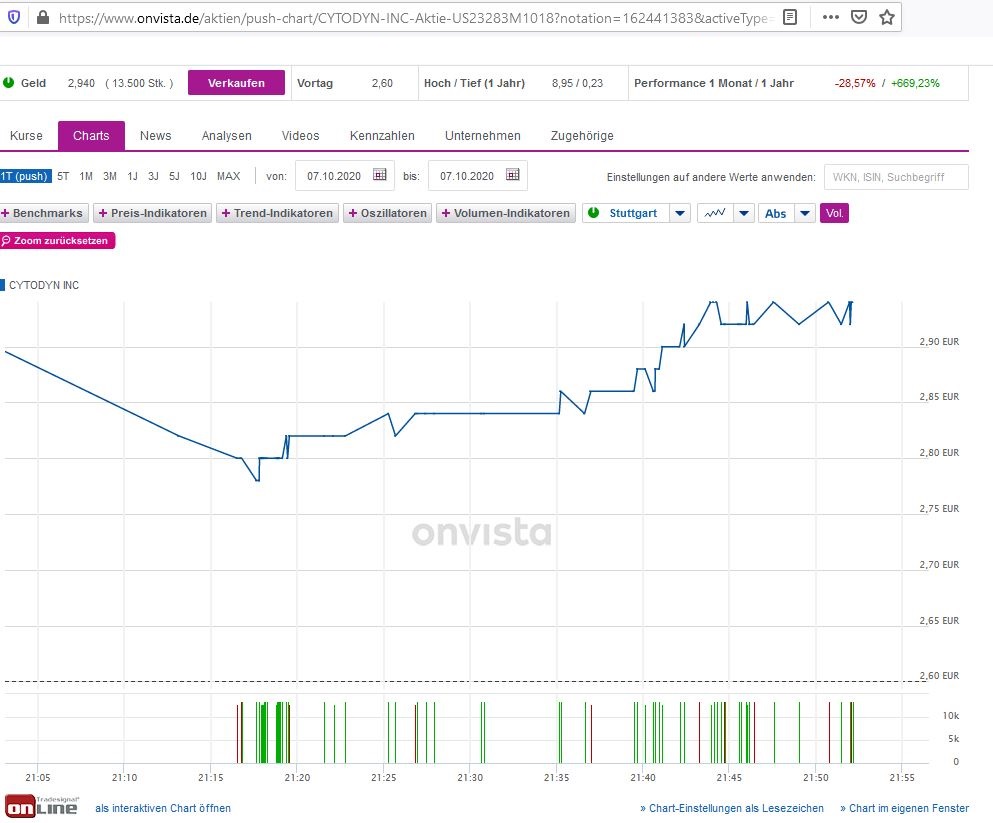The image size is (993, 823).
Task: Bookmark page using the star icon
Action: pyautogui.click(x=888, y=16)
